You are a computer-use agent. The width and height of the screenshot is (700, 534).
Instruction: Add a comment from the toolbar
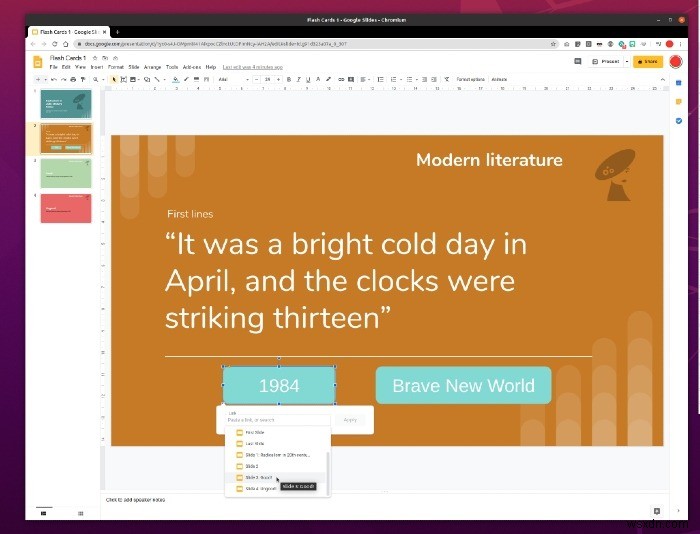tap(351, 79)
